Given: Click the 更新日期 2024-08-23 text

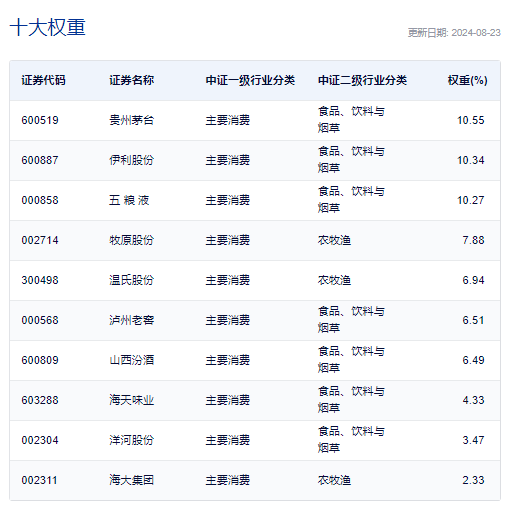Looking at the screenshot, I should point(454,33).
